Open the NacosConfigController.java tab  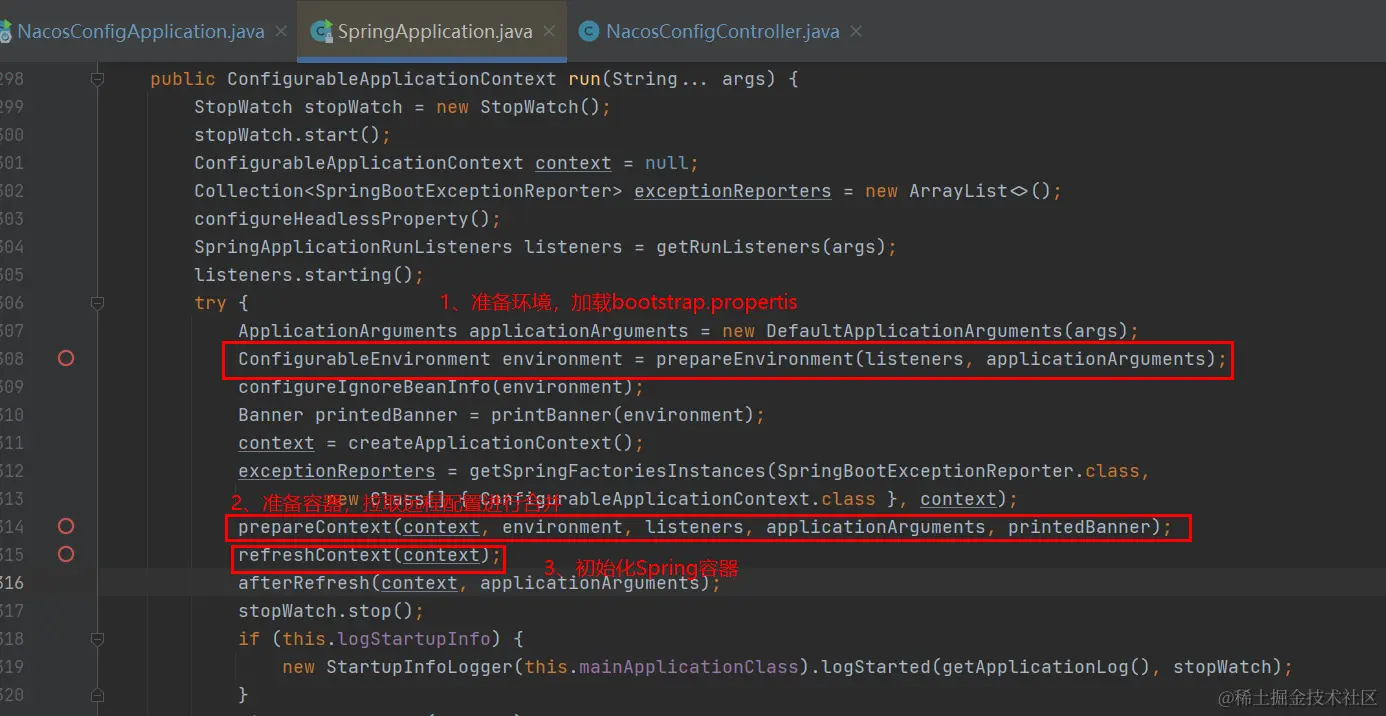click(722, 31)
